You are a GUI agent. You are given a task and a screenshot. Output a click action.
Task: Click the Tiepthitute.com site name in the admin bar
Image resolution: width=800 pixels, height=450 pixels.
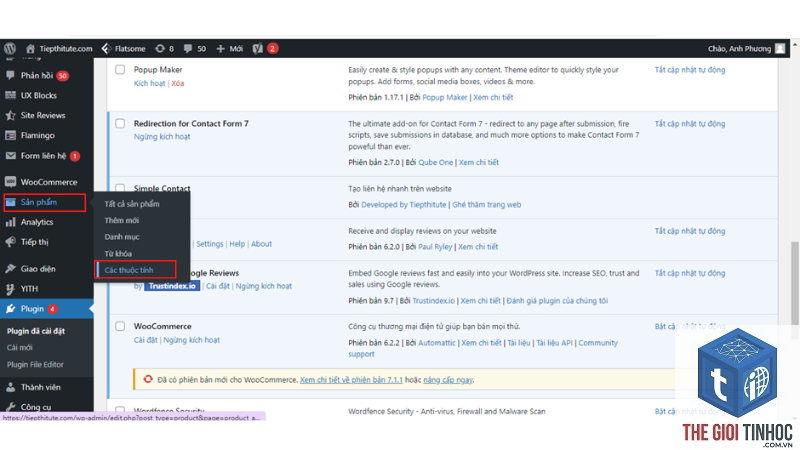(66, 48)
